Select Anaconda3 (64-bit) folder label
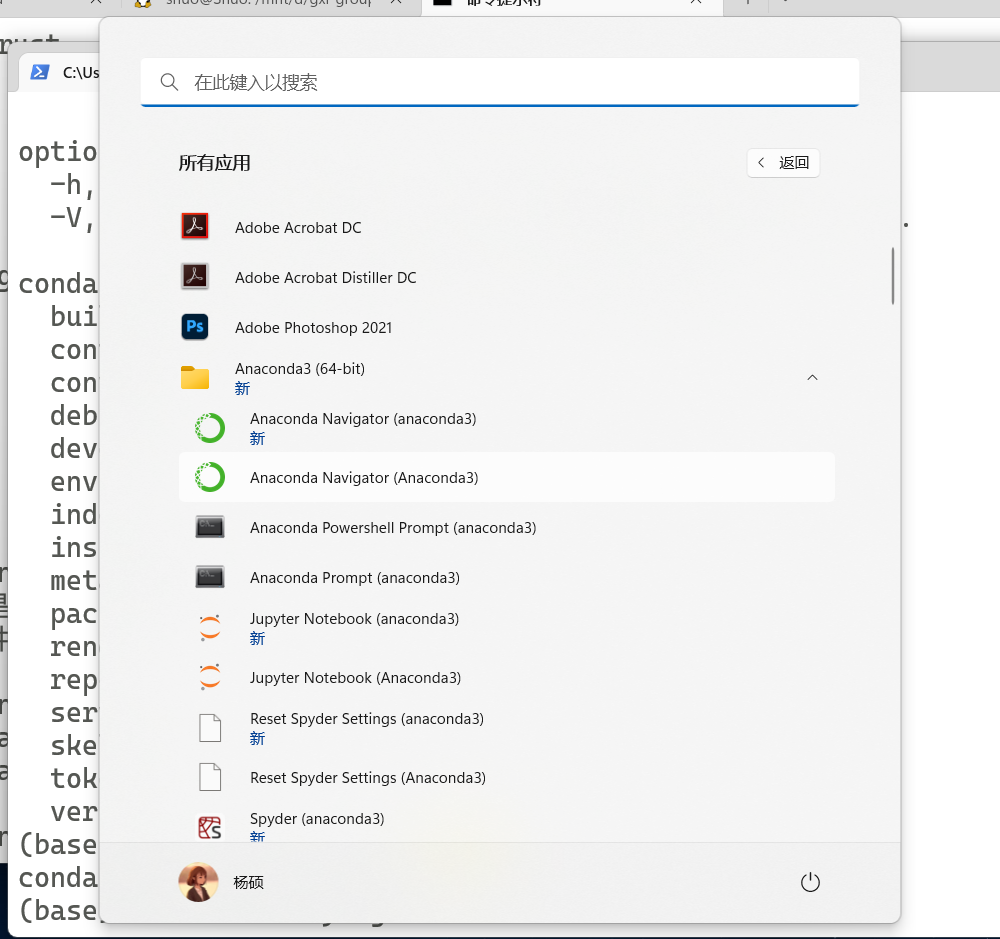Viewport: 1000px width, 939px height. tap(300, 369)
